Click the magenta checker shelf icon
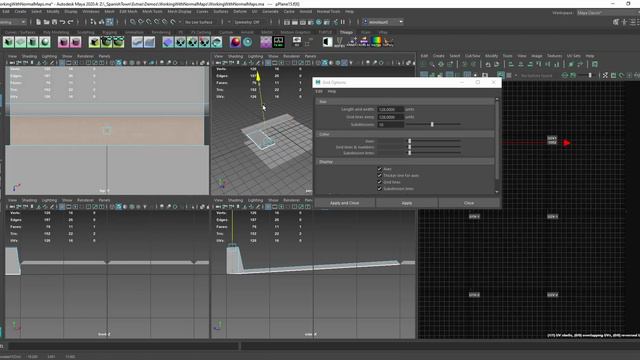640x360 pixels. tap(266, 42)
